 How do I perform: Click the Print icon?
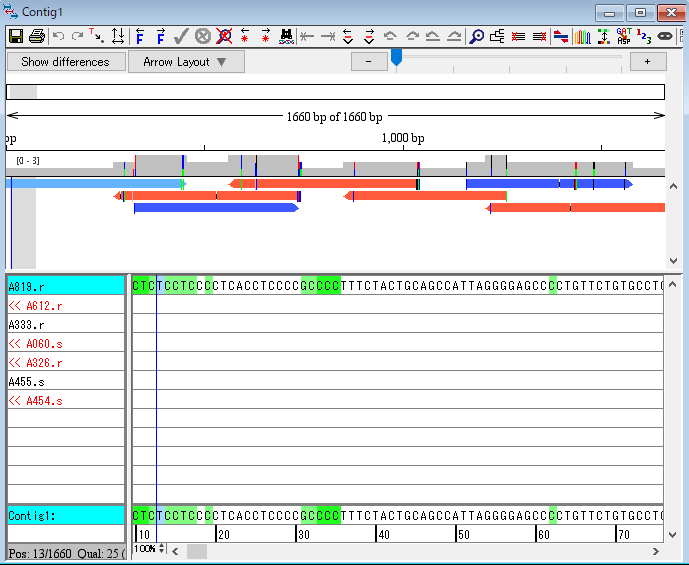coord(37,36)
